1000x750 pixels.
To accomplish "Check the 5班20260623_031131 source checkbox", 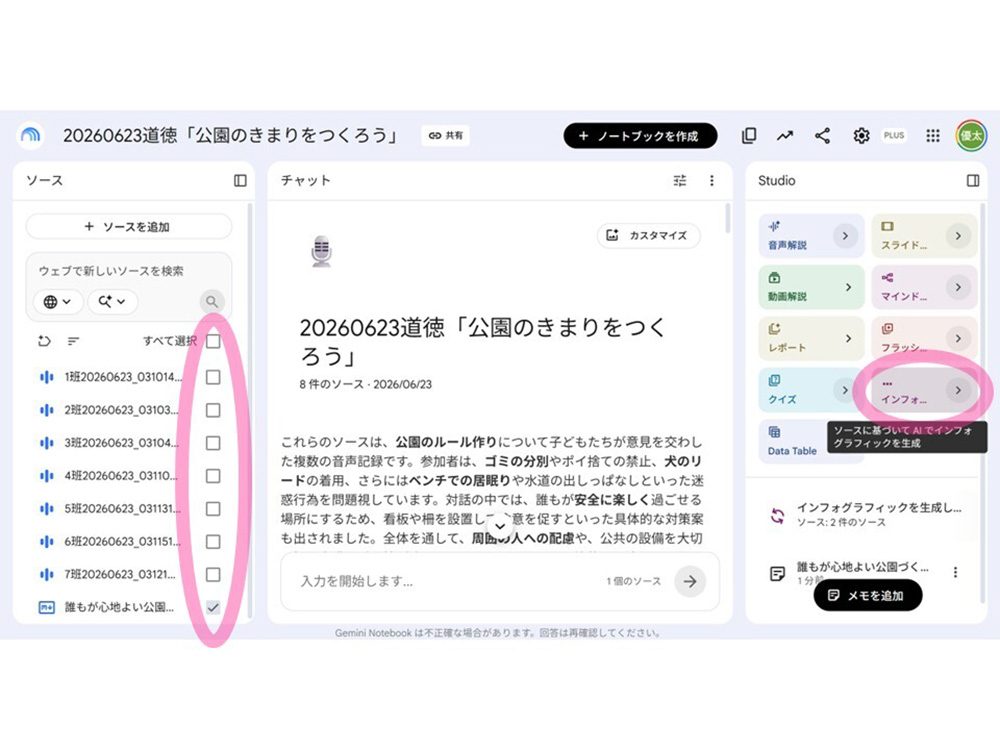I will tap(213, 509).
